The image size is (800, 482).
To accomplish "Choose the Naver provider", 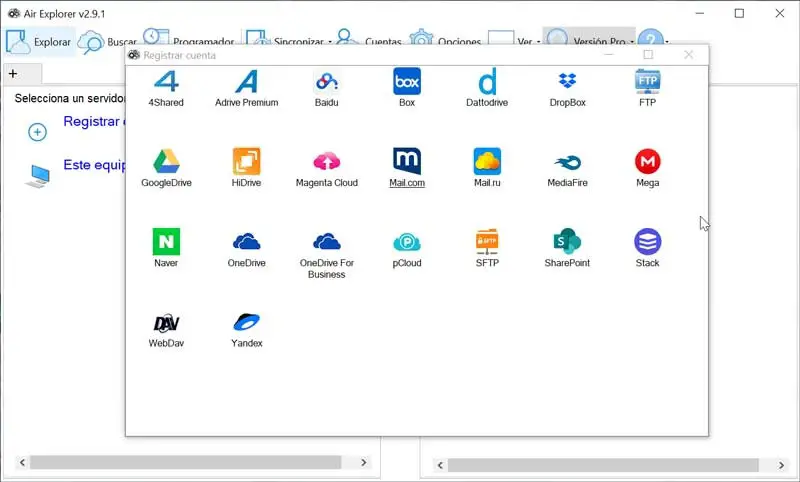I will 166,248.
